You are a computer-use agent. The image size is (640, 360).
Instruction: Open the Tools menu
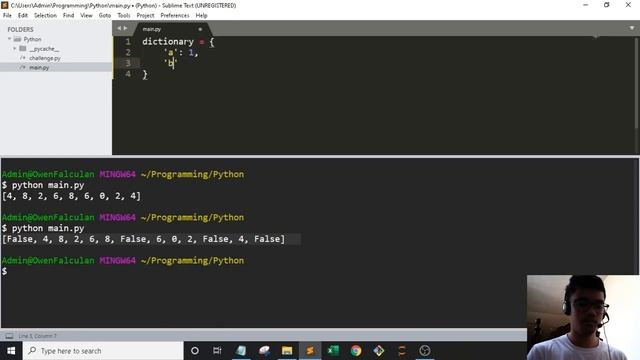(x=124, y=16)
